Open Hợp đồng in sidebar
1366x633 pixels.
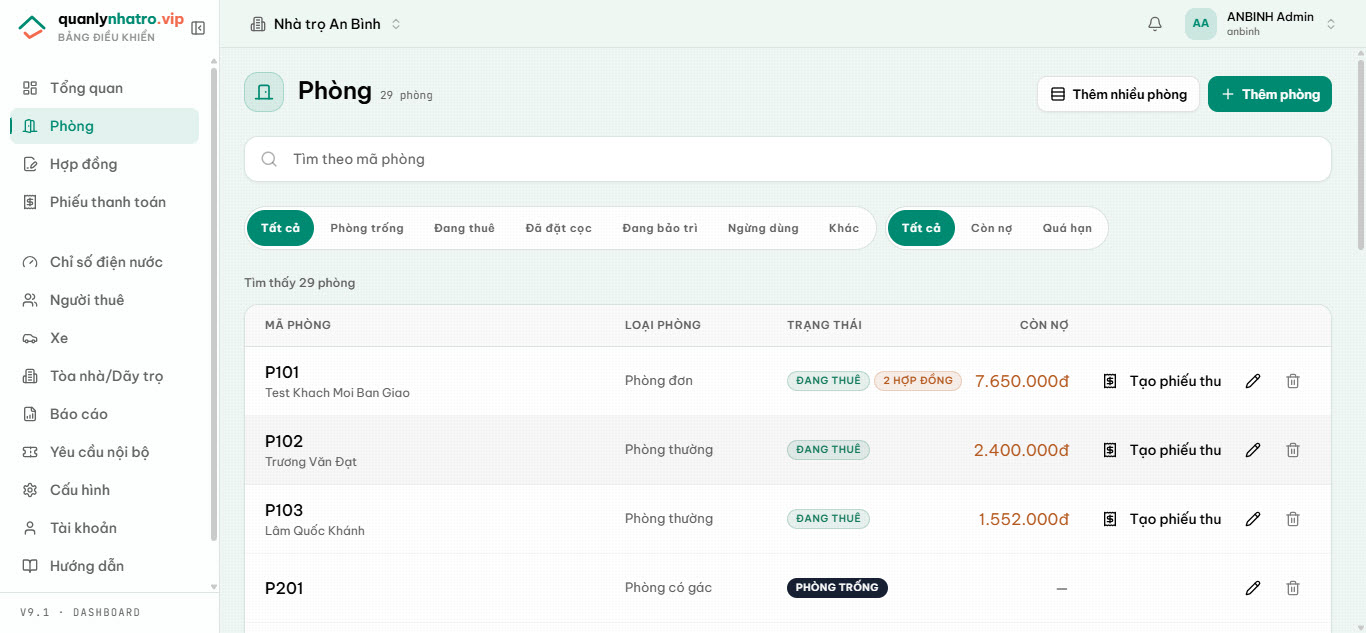pyautogui.click(x=105, y=164)
